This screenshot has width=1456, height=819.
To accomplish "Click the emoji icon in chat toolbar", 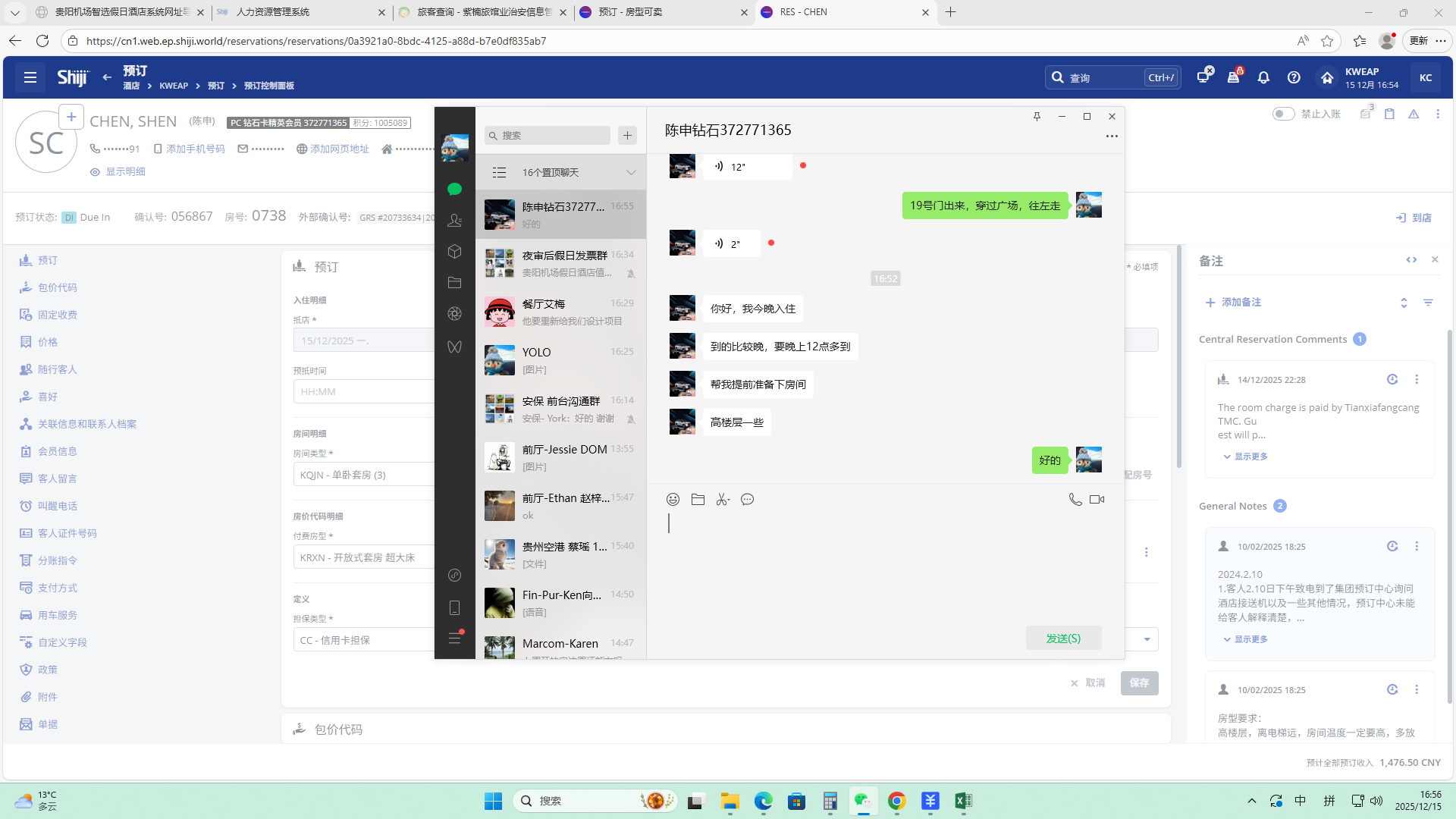I will 673,499.
